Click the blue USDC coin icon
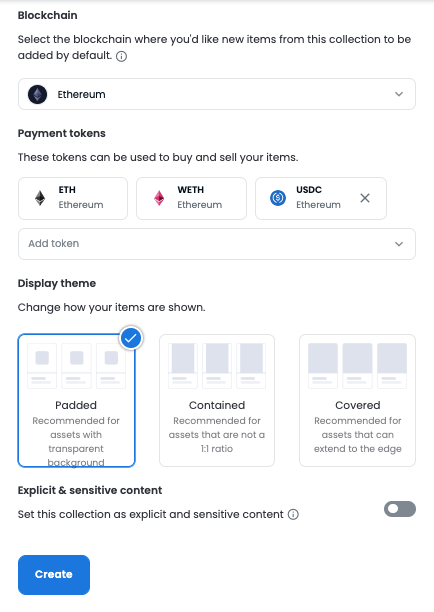434x612 pixels. point(278,198)
